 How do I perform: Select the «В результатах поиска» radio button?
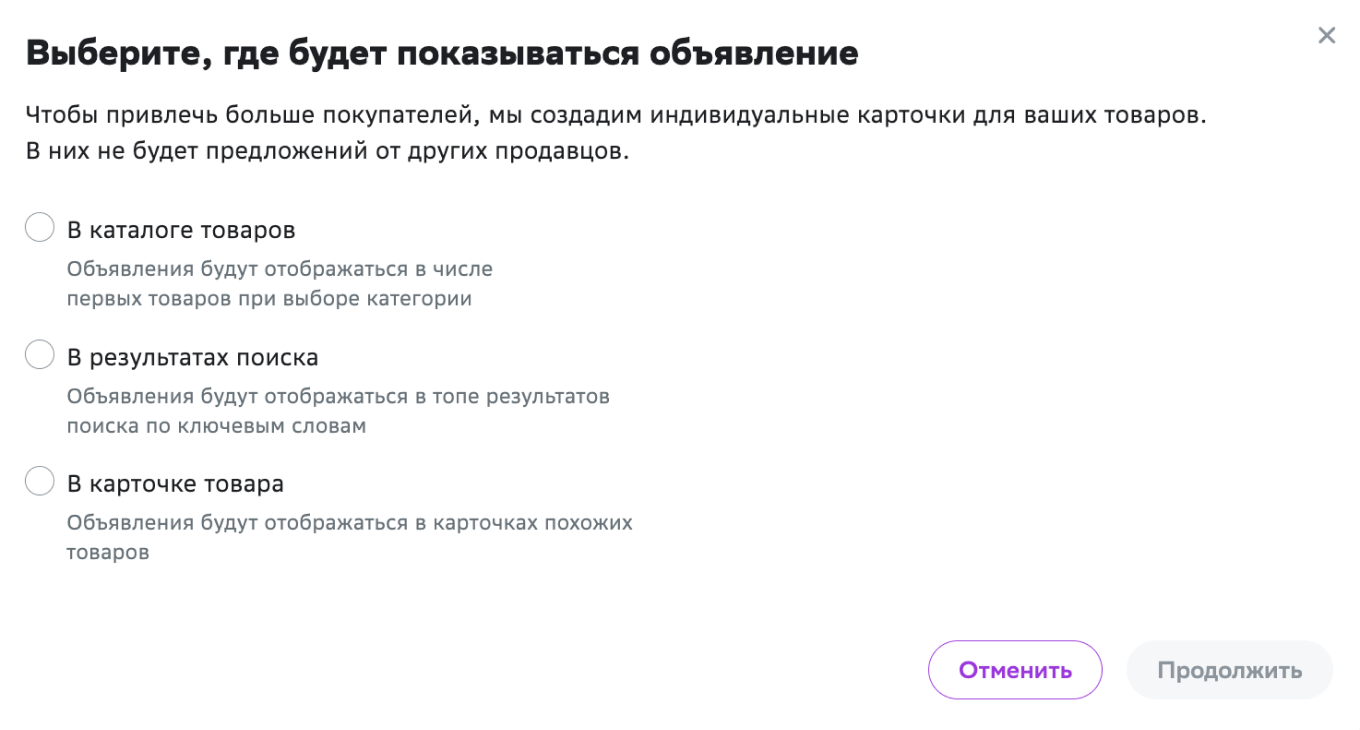tap(39, 355)
